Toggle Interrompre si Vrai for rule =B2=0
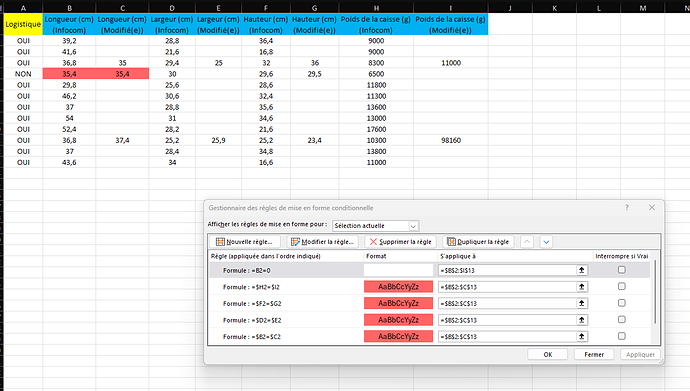This screenshot has height=391, width=690. pyautogui.click(x=621, y=270)
